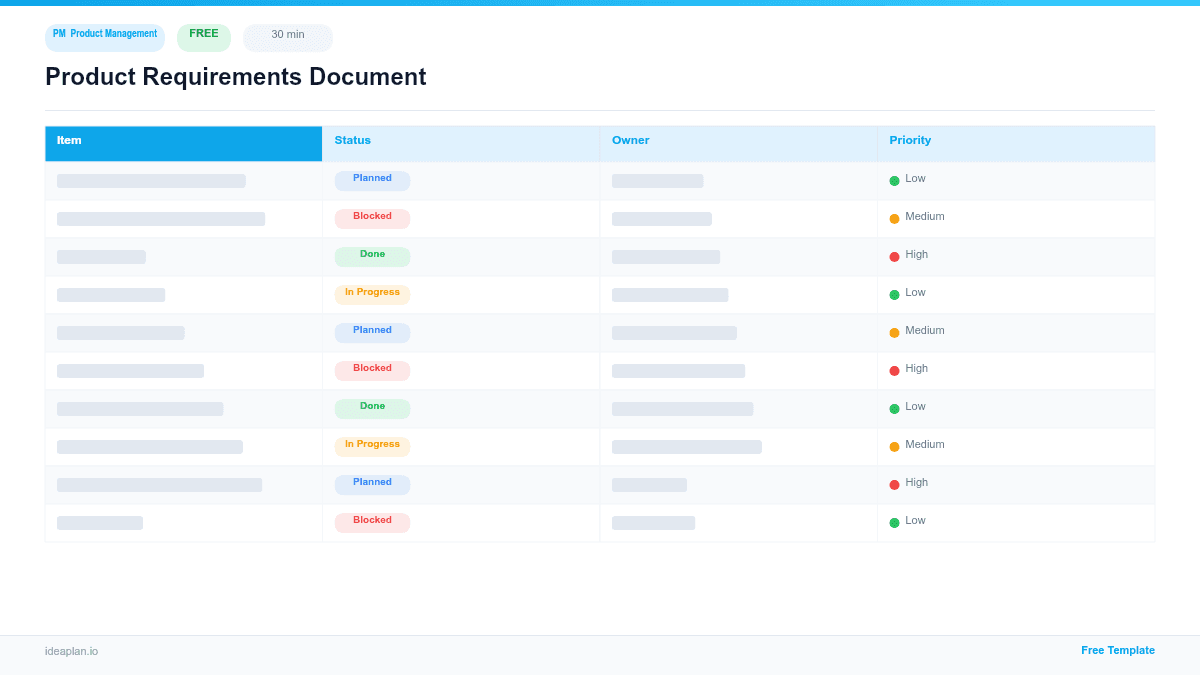This screenshot has height=675, width=1200.
Task: Click the orange dot beside Medium in eighth row
Action: coord(895,445)
